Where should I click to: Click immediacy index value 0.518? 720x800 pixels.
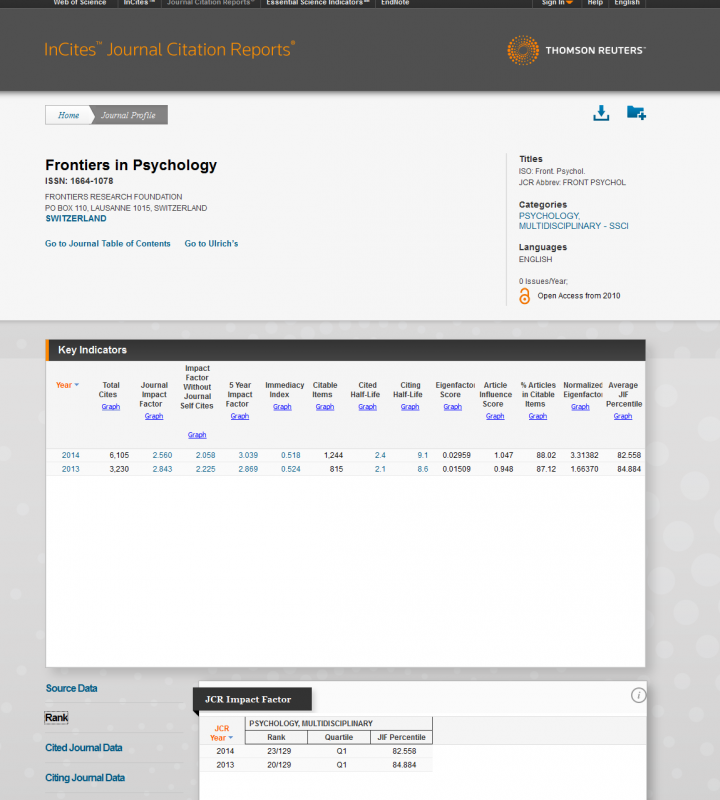click(x=290, y=455)
